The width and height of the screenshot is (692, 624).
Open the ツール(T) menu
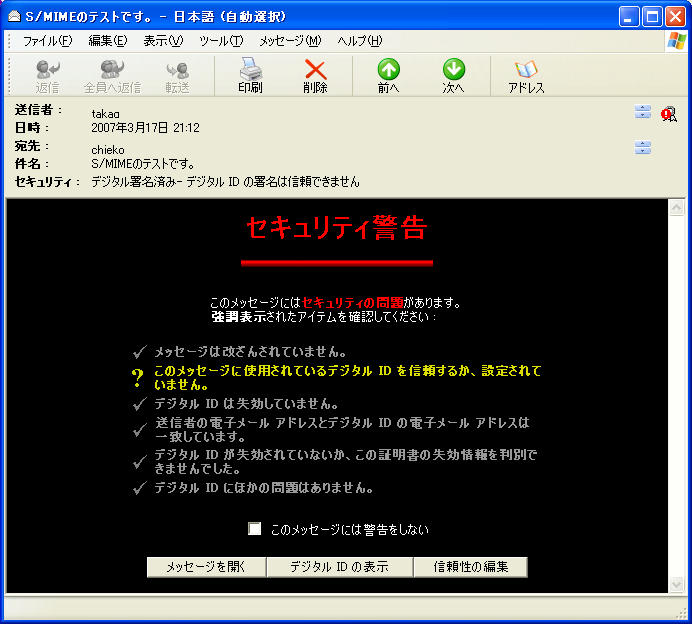(221, 41)
